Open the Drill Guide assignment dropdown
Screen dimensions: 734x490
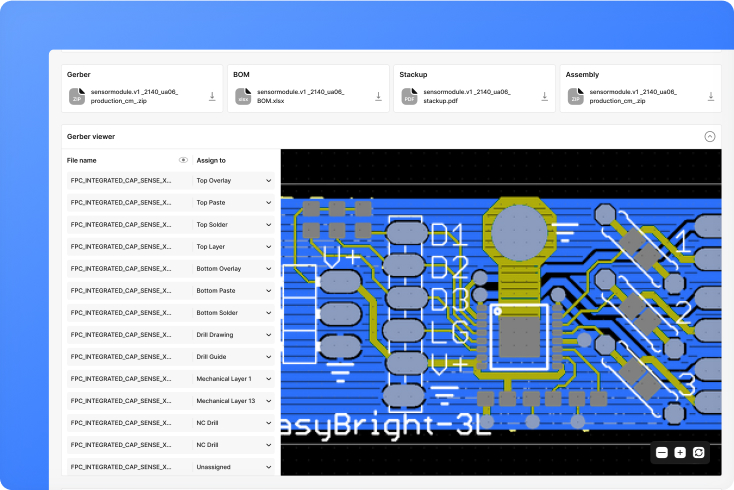233,357
